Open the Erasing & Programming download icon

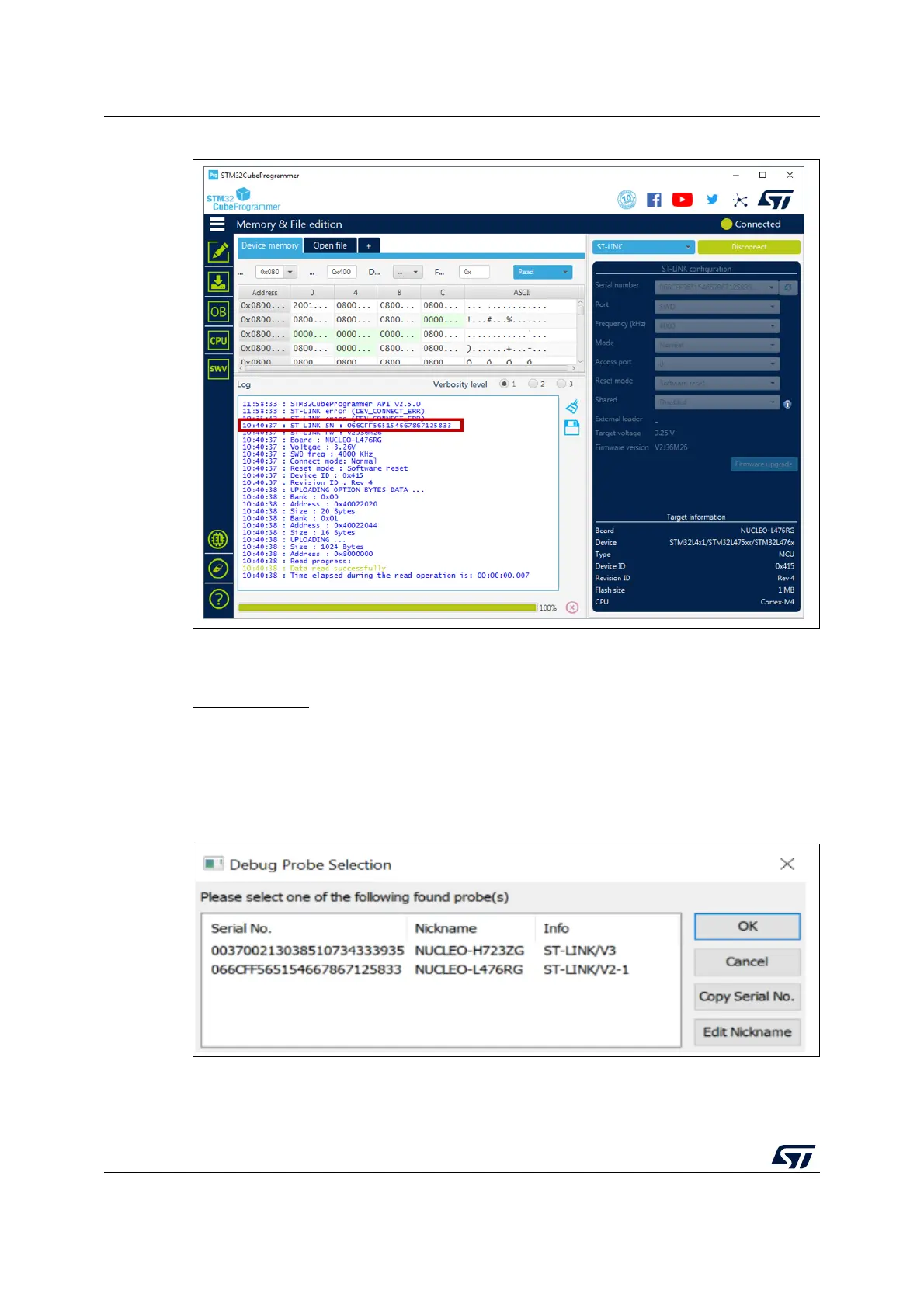coord(219,281)
